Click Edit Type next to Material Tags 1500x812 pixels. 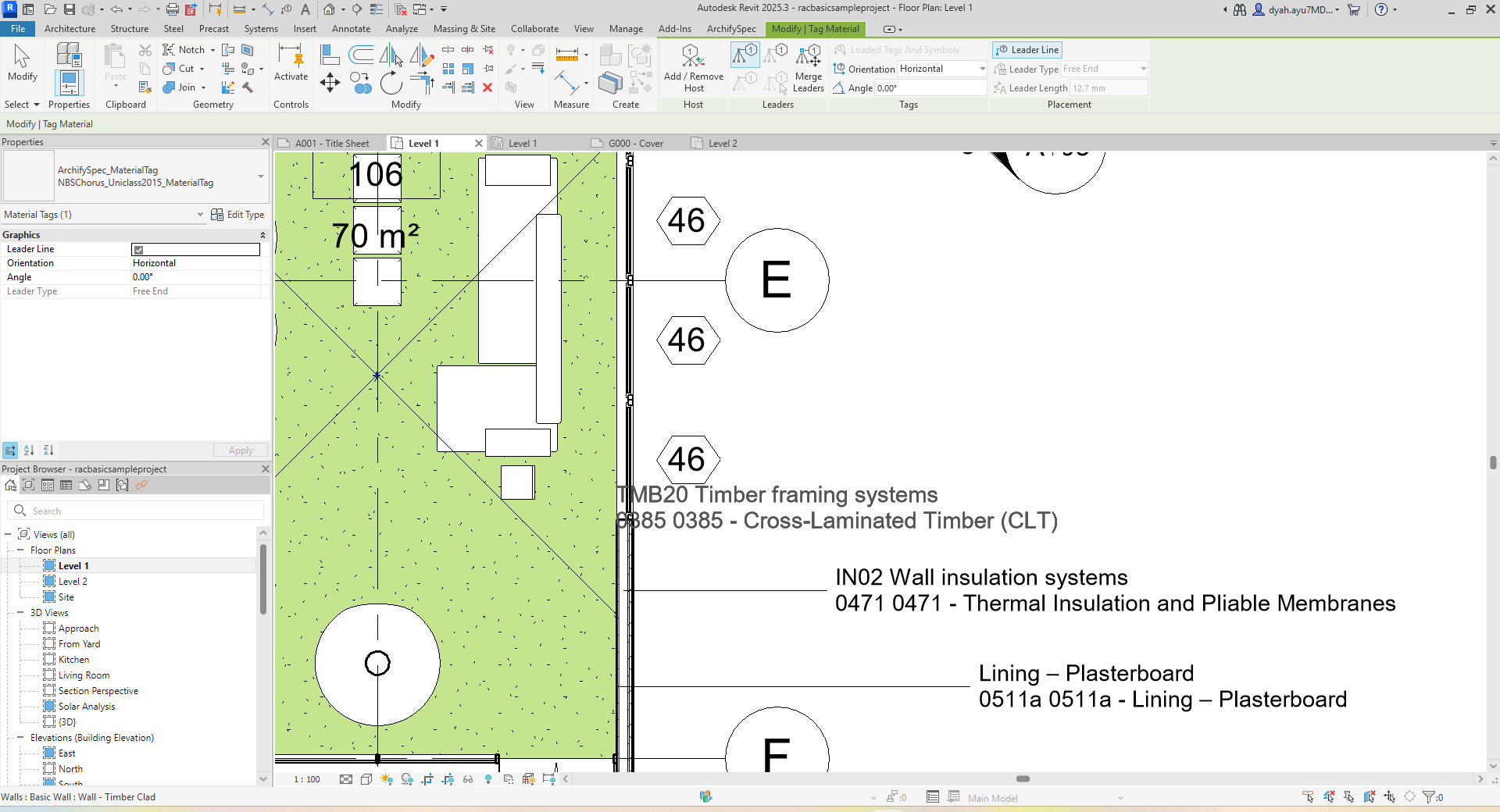pyautogui.click(x=238, y=214)
